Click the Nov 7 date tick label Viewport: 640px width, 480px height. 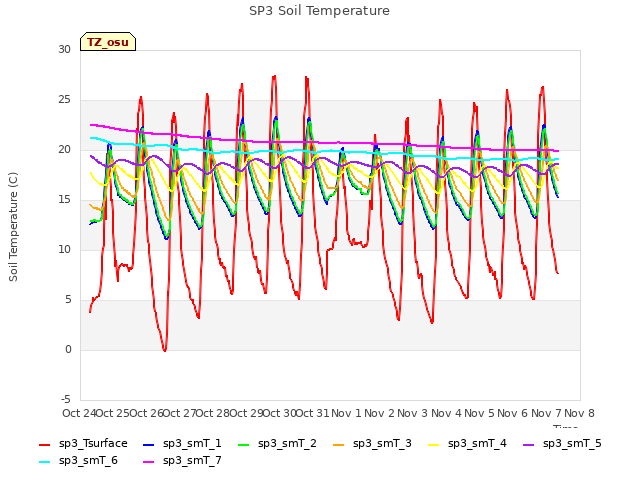(x=546, y=413)
